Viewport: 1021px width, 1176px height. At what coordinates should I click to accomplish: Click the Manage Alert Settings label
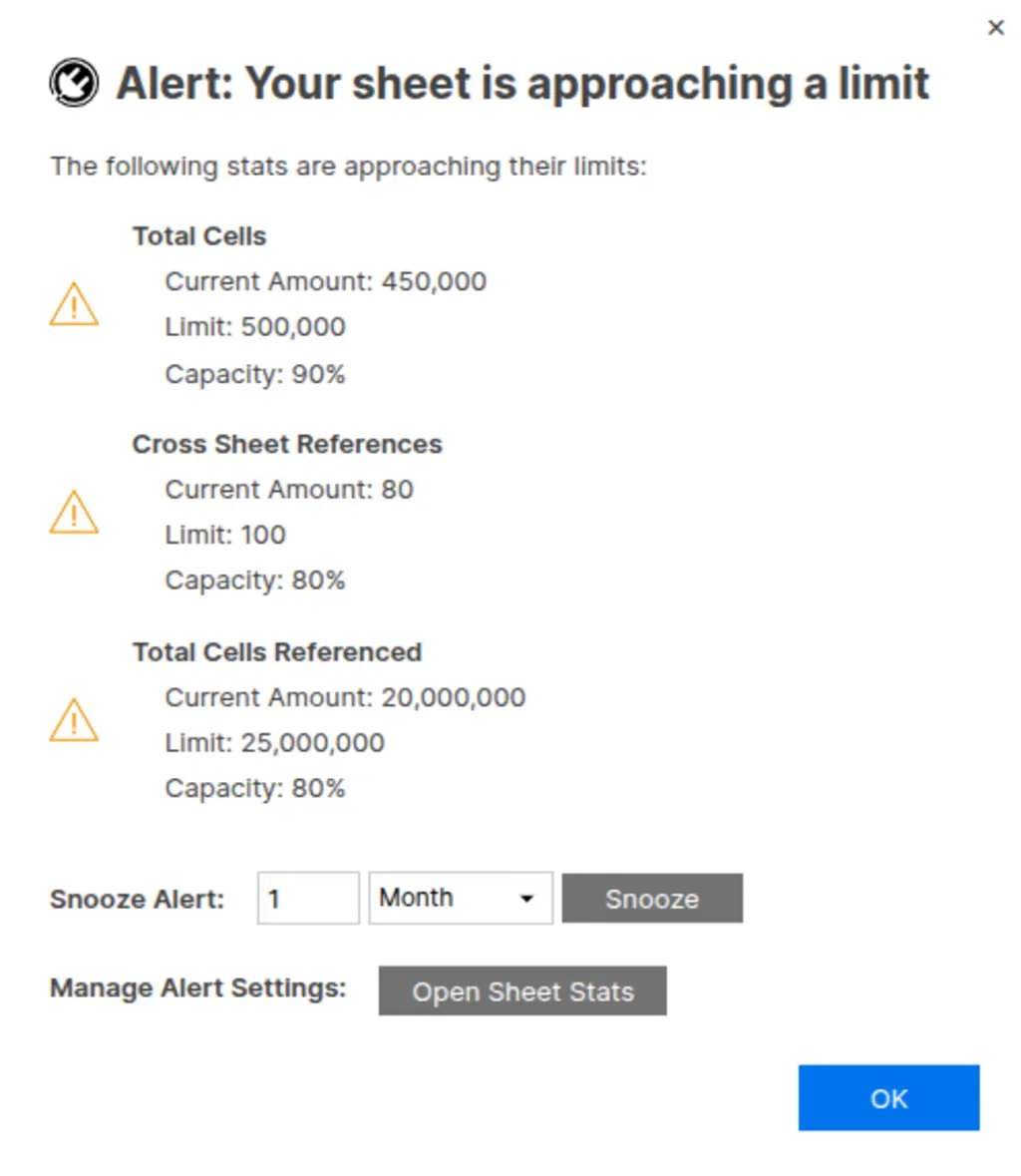(x=197, y=988)
